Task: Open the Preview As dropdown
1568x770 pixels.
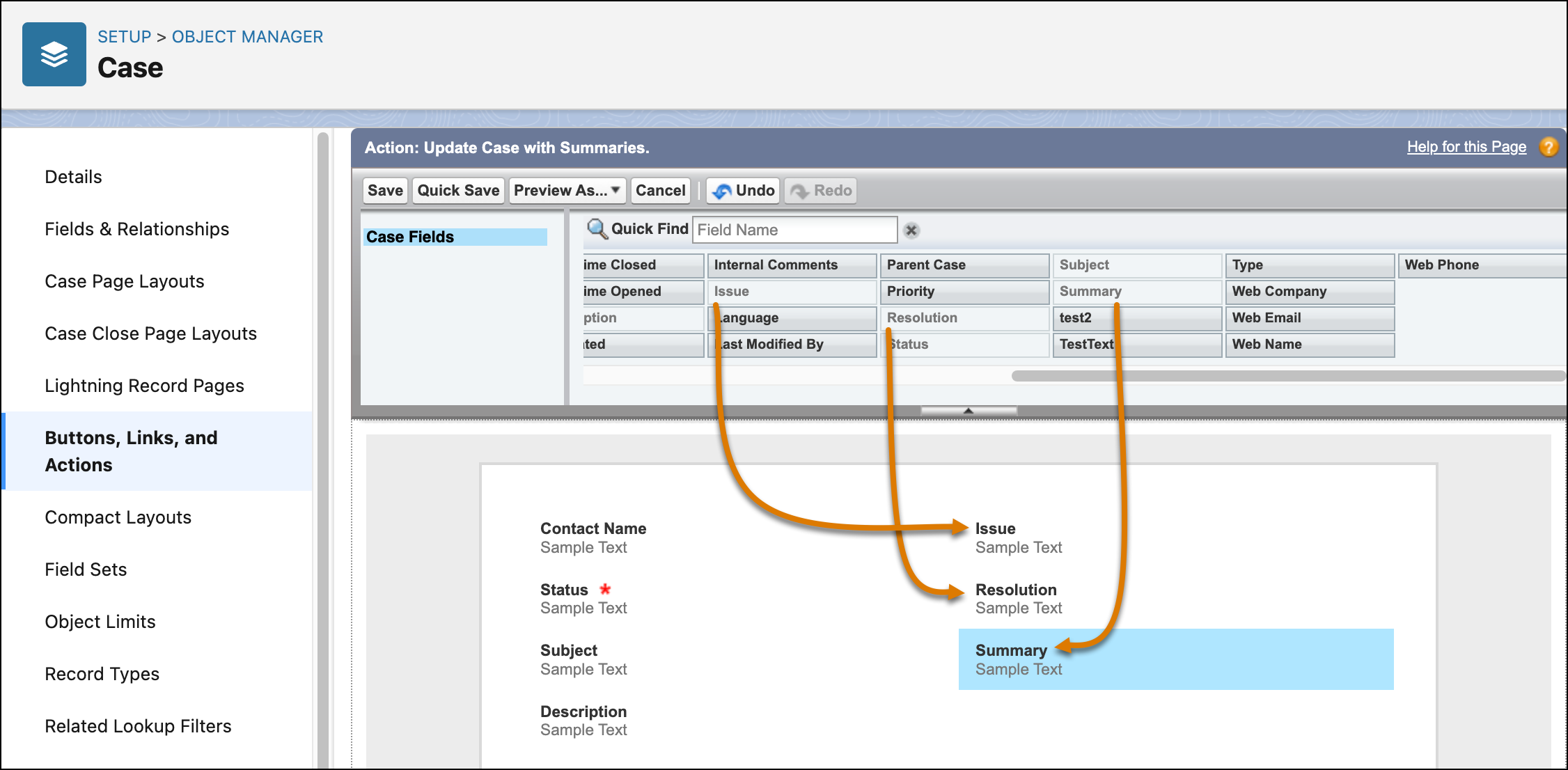Action: 567,191
